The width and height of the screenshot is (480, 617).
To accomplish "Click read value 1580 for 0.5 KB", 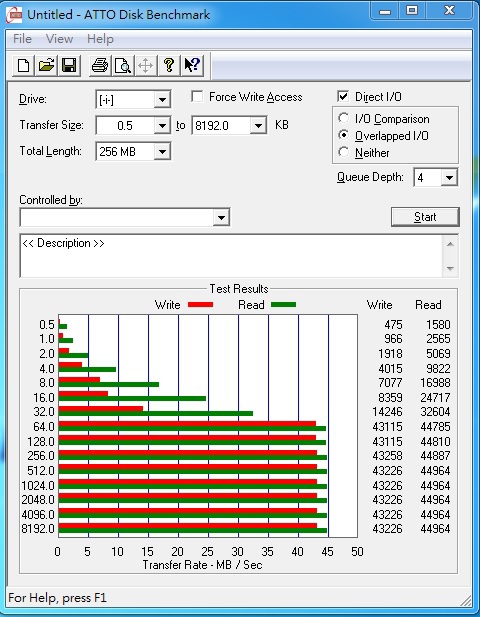I will [438, 325].
